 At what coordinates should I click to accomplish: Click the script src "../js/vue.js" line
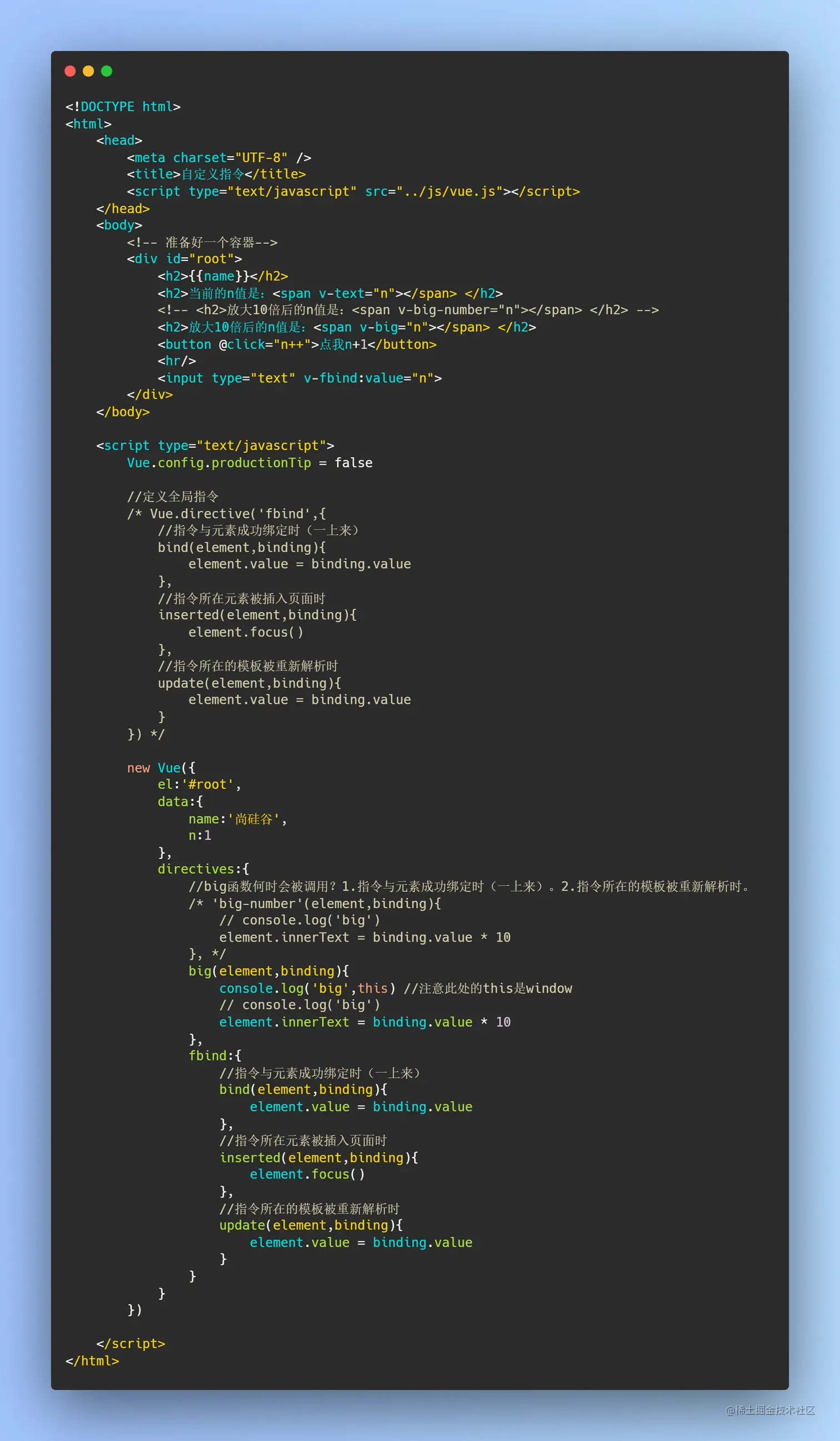(353, 192)
